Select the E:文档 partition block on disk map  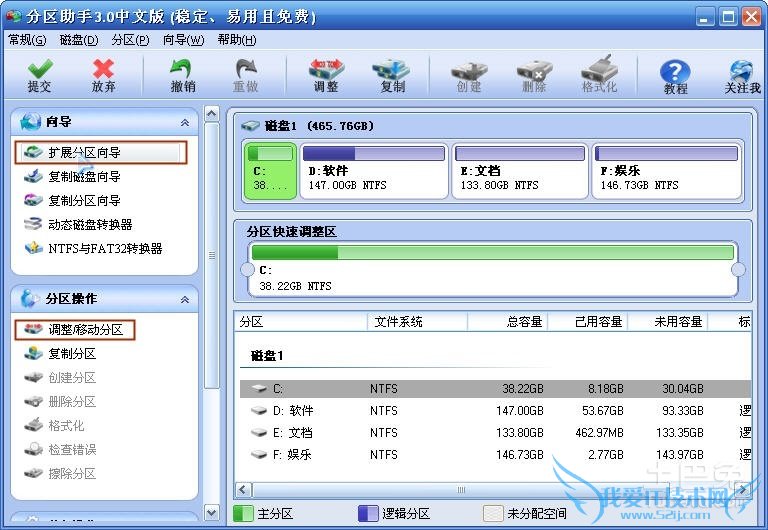tap(520, 171)
